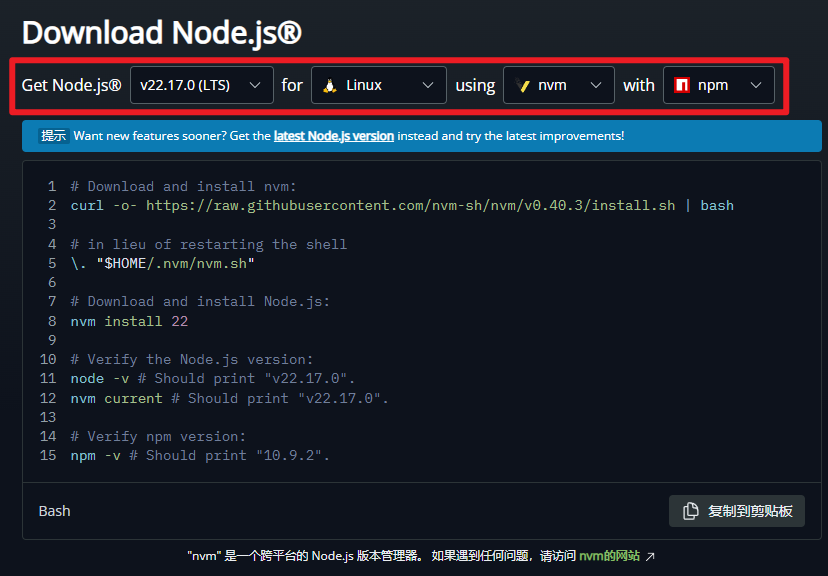The image size is (828, 576).
Task: Click the Download Node.js® heading
Action: [x=161, y=32]
